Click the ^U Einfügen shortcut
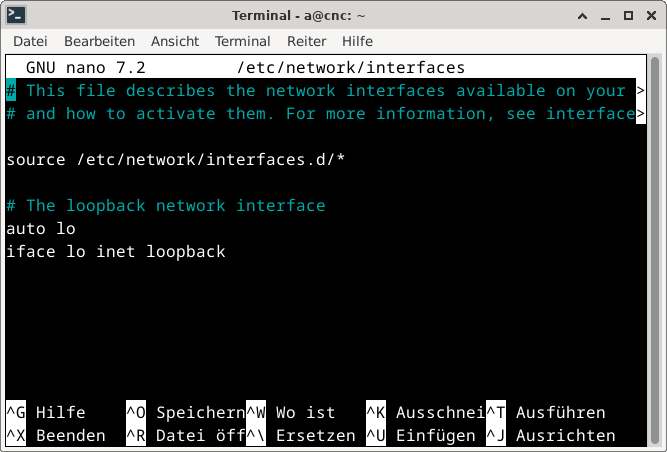This screenshot has height=452, width=667. point(421,435)
